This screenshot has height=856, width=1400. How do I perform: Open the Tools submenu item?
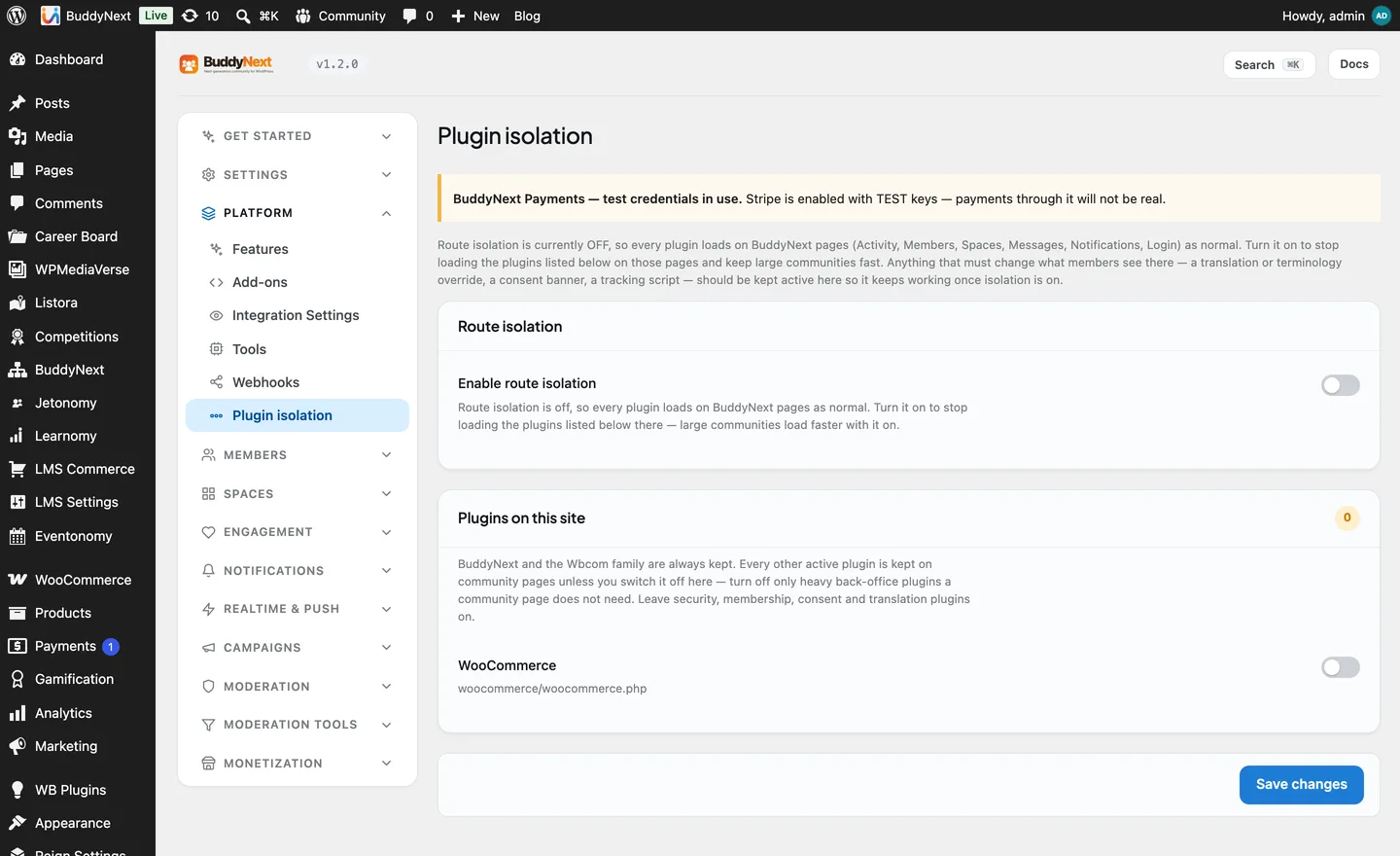297,349
